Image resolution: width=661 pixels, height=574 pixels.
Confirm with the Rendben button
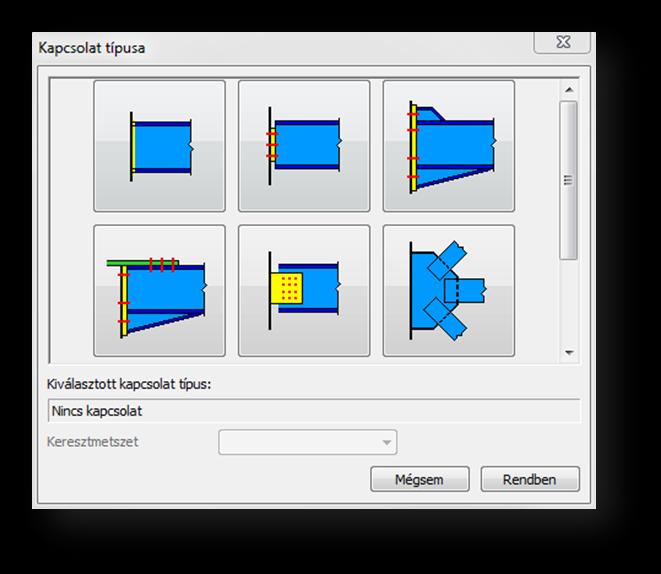coord(530,479)
